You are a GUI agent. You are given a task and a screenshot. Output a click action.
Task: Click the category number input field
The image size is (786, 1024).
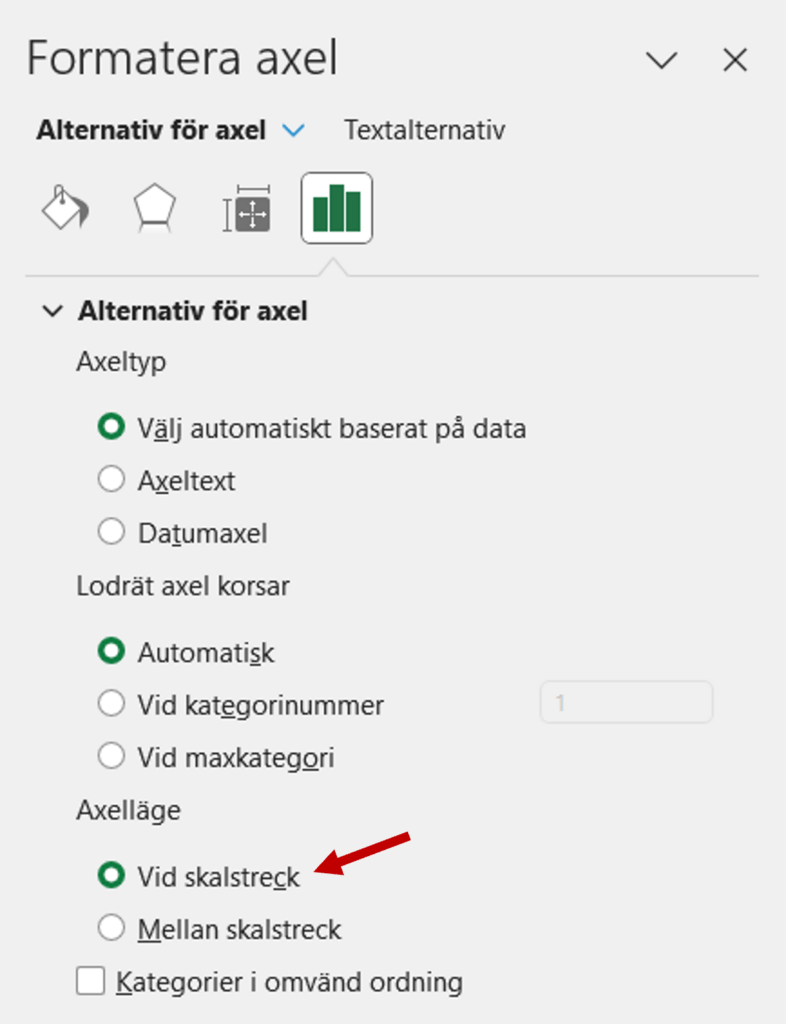[x=626, y=702]
